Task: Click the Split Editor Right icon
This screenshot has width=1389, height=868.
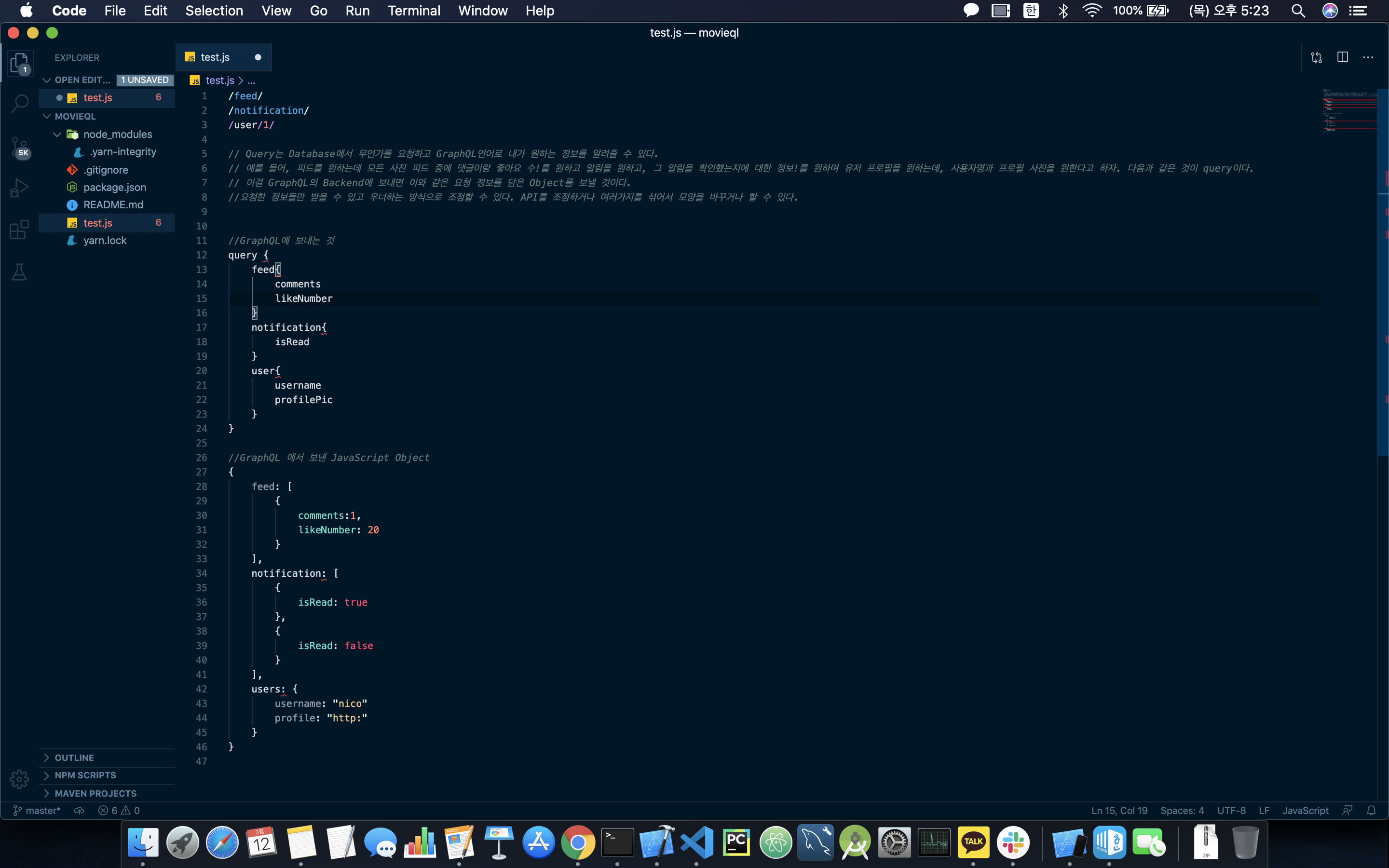Action: pyautogui.click(x=1343, y=57)
